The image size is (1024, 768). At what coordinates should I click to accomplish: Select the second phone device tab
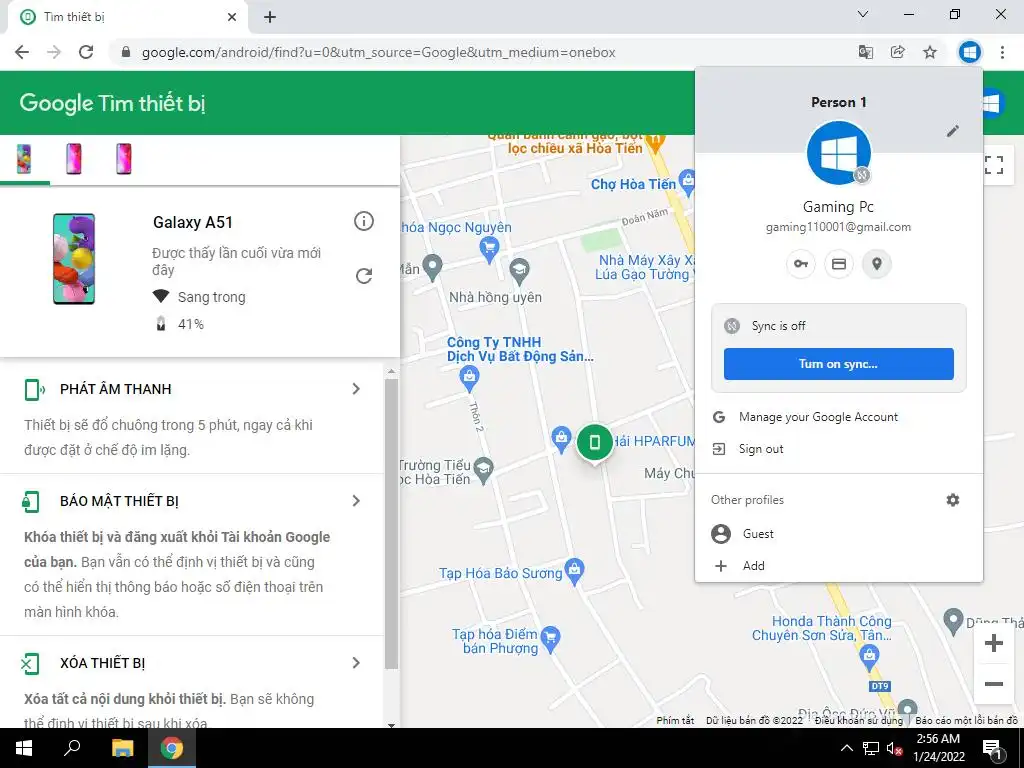[74, 159]
